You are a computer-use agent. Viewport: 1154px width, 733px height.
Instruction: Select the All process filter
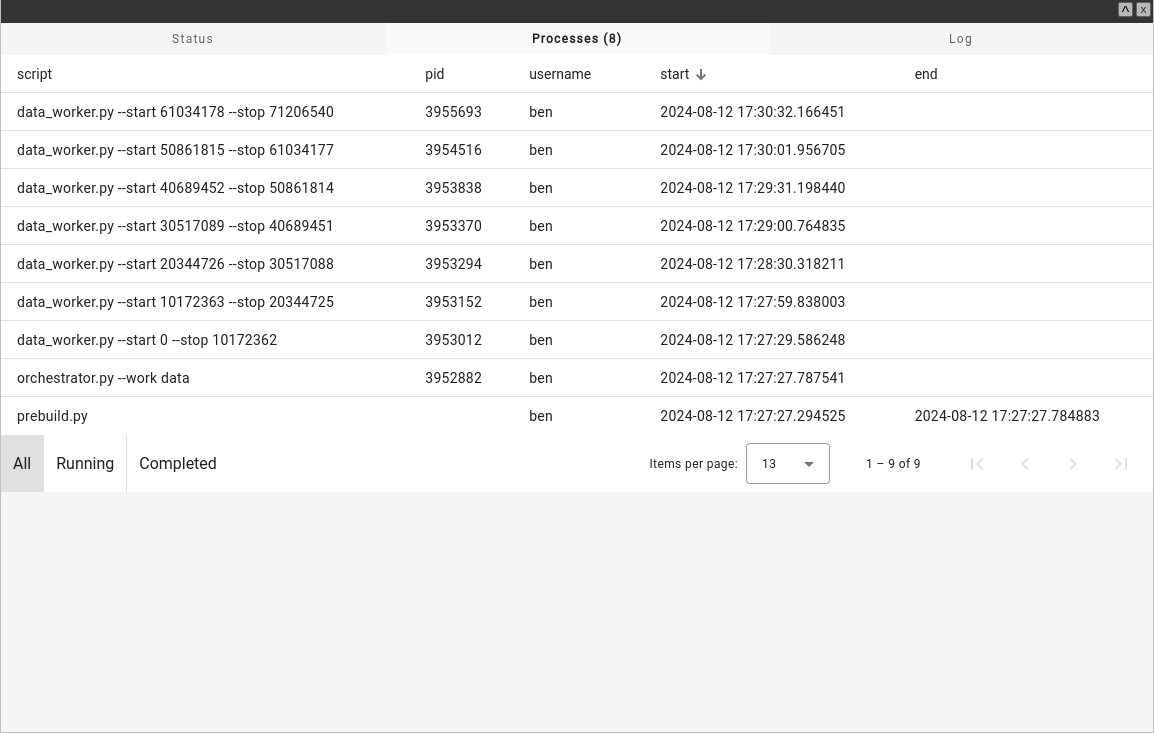pyautogui.click(x=22, y=463)
